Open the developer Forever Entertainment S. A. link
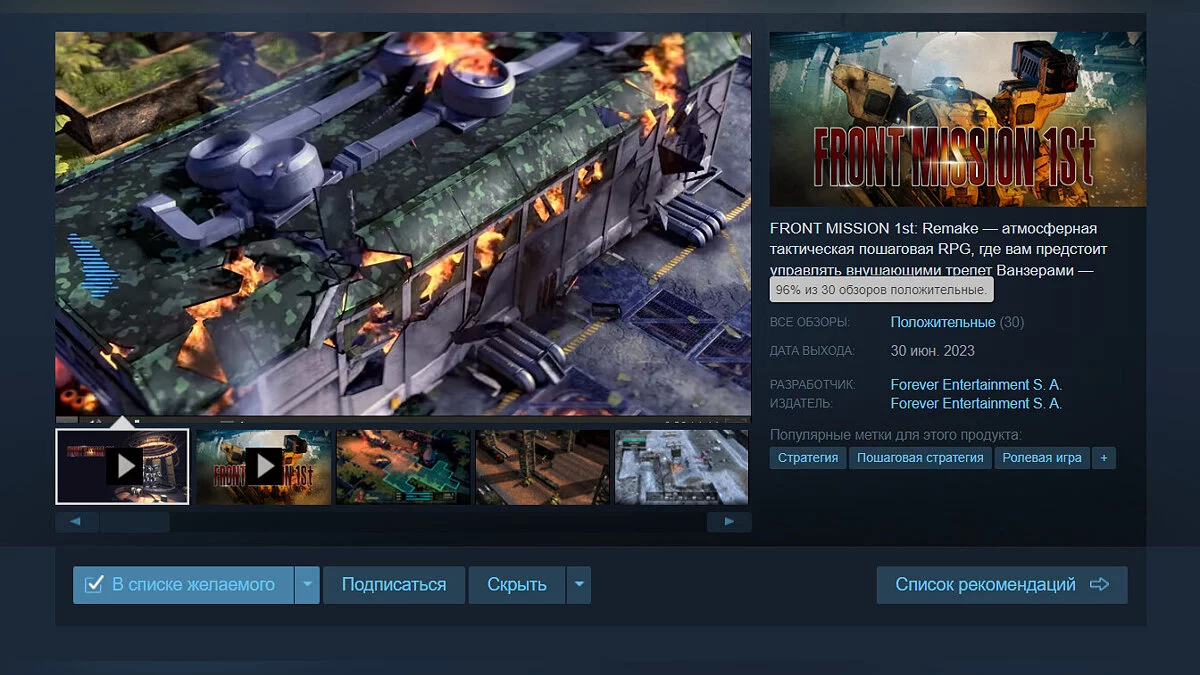1200x675 pixels. [x=975, y=385]
